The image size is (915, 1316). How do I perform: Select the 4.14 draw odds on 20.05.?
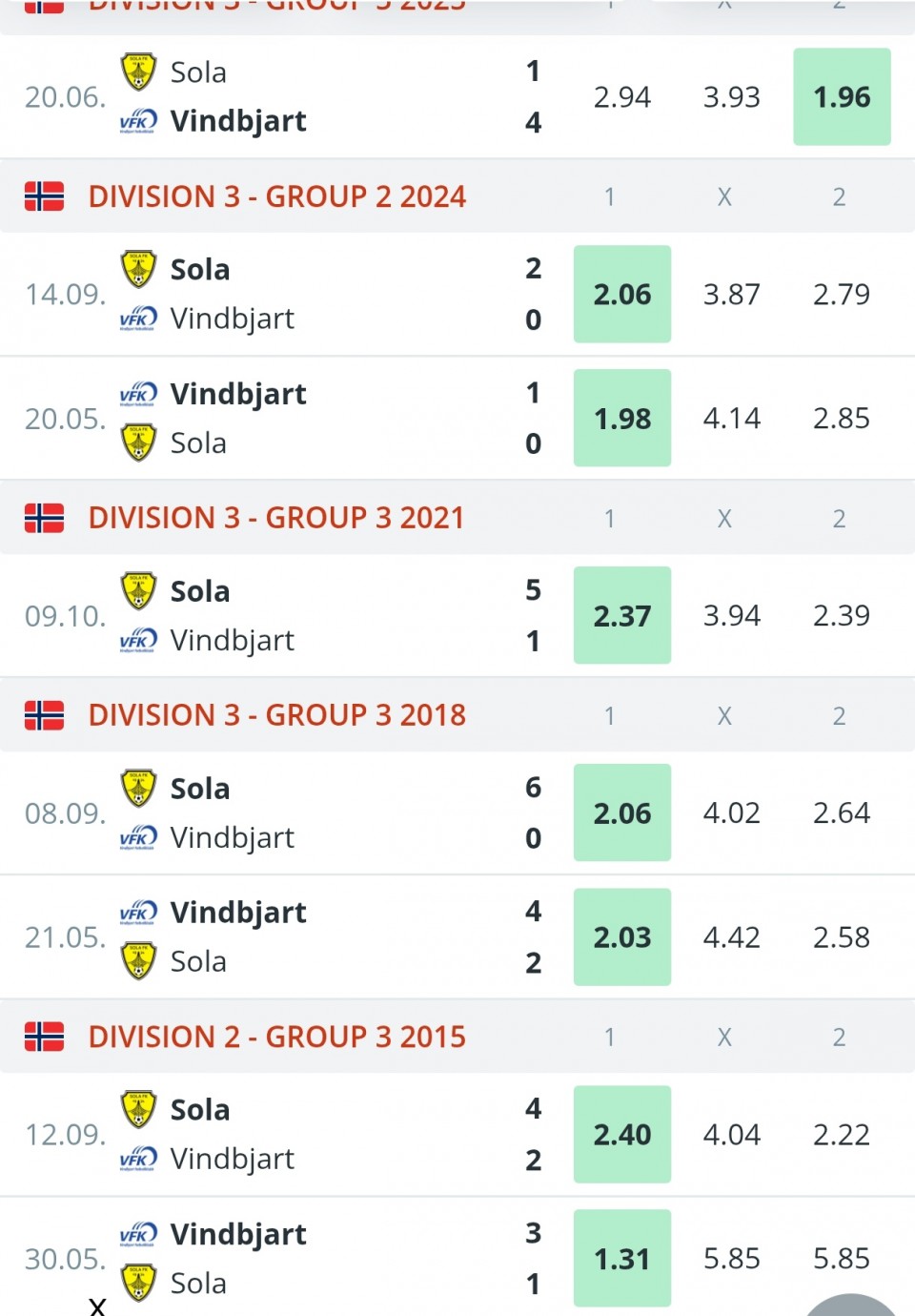[732, 418]
